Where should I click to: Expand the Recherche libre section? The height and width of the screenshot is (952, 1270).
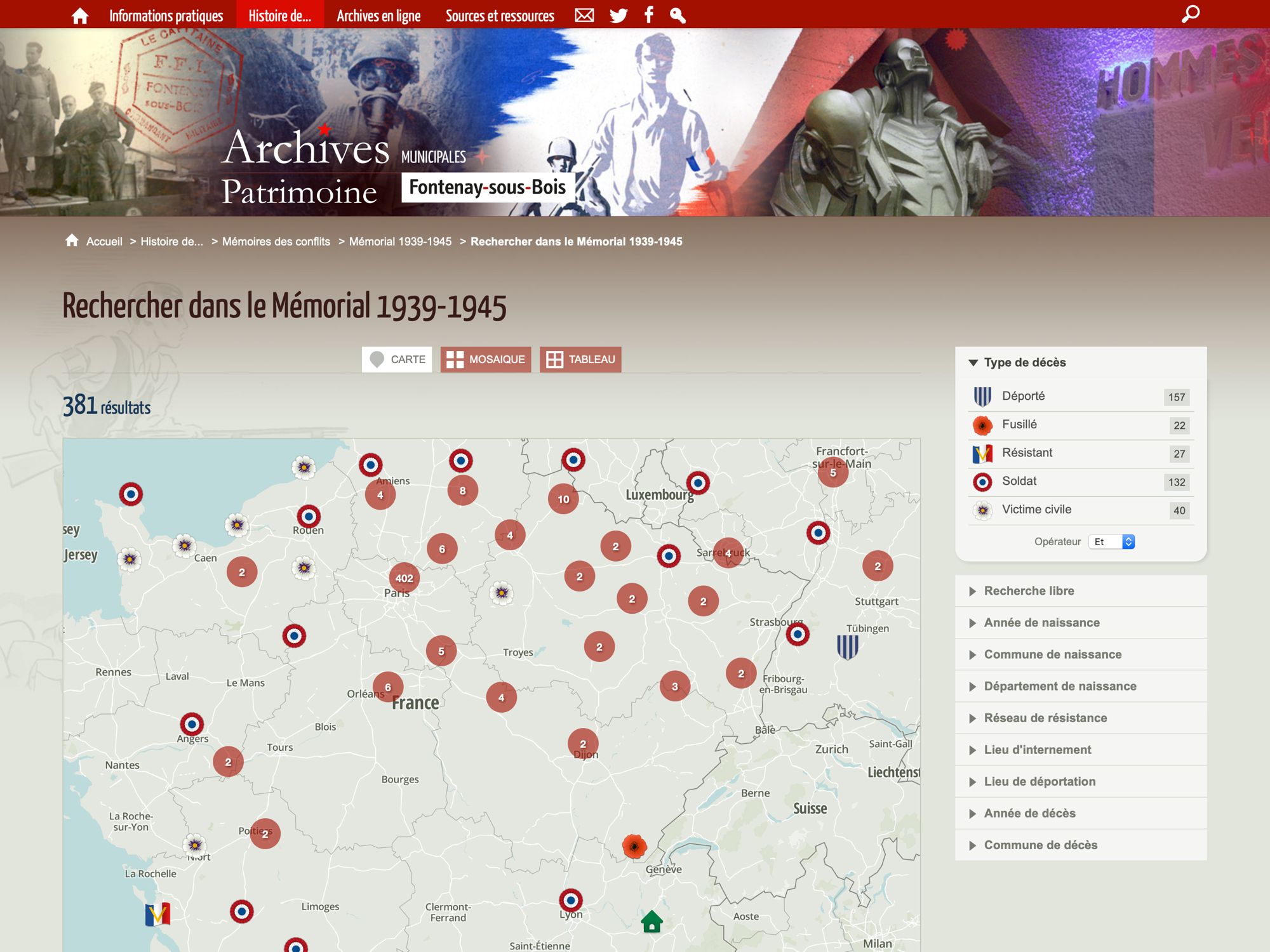(x=1029, y=591)
